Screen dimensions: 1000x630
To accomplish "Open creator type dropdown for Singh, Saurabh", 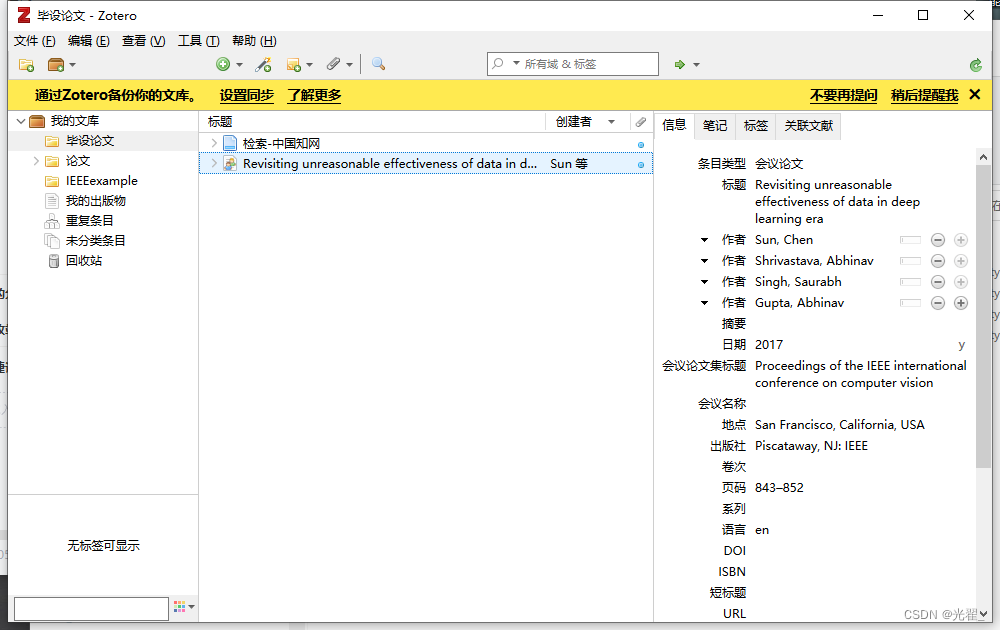I will pyautogui.click(x=704, y=282).
